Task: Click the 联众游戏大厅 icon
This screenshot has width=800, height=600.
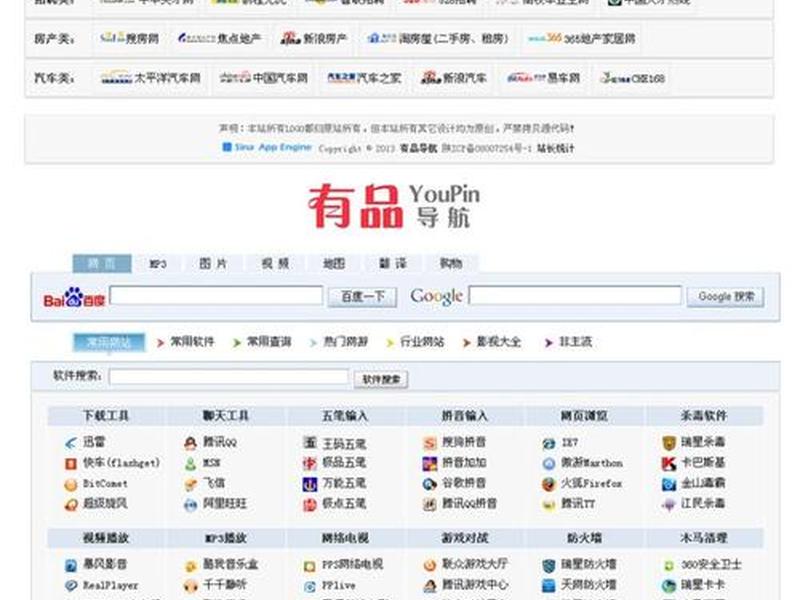Action: click(x=430, y=565)
